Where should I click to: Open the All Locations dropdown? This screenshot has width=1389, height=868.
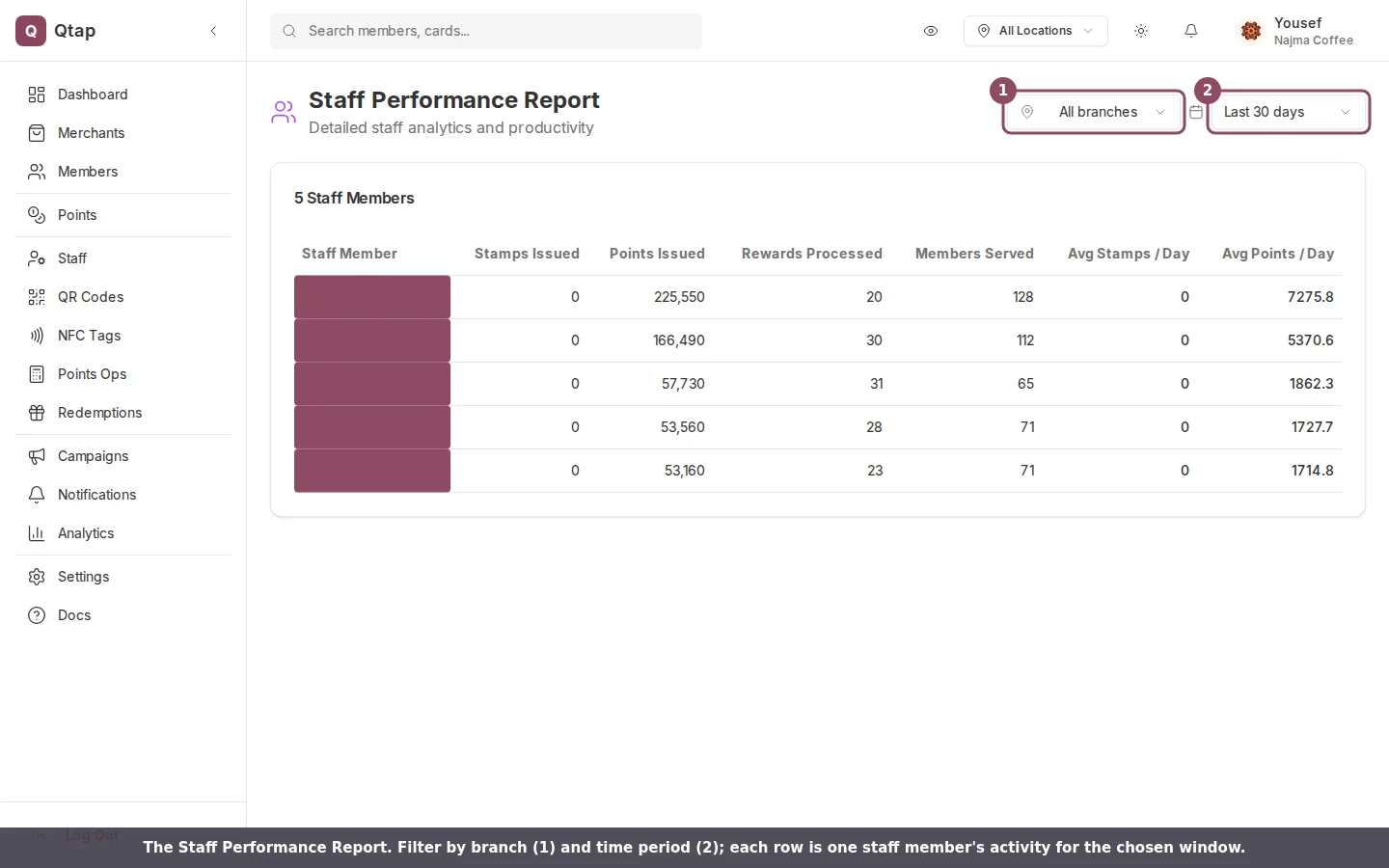coord(1035,31)
